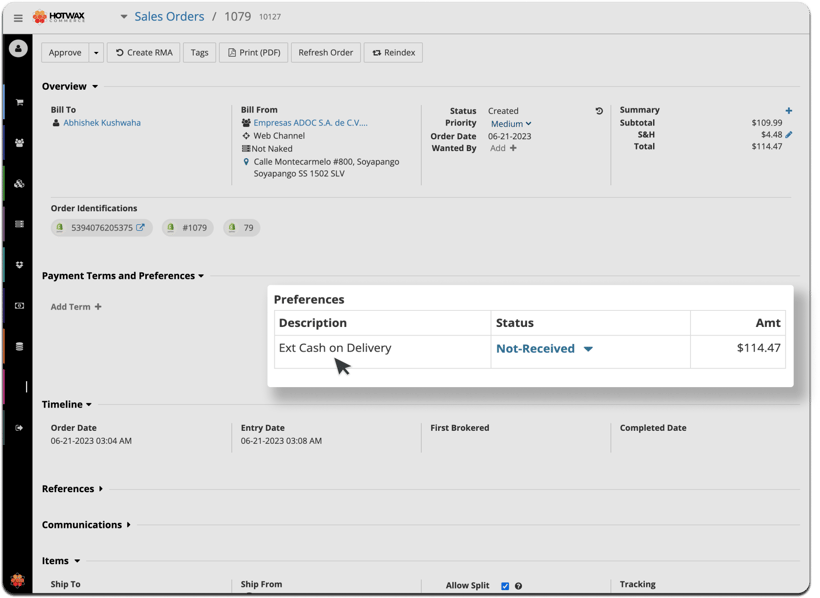Viewport: 820px width, 598px height.
Task: Click the sign-out icon in sidebar
Action: tap(19, 428)
